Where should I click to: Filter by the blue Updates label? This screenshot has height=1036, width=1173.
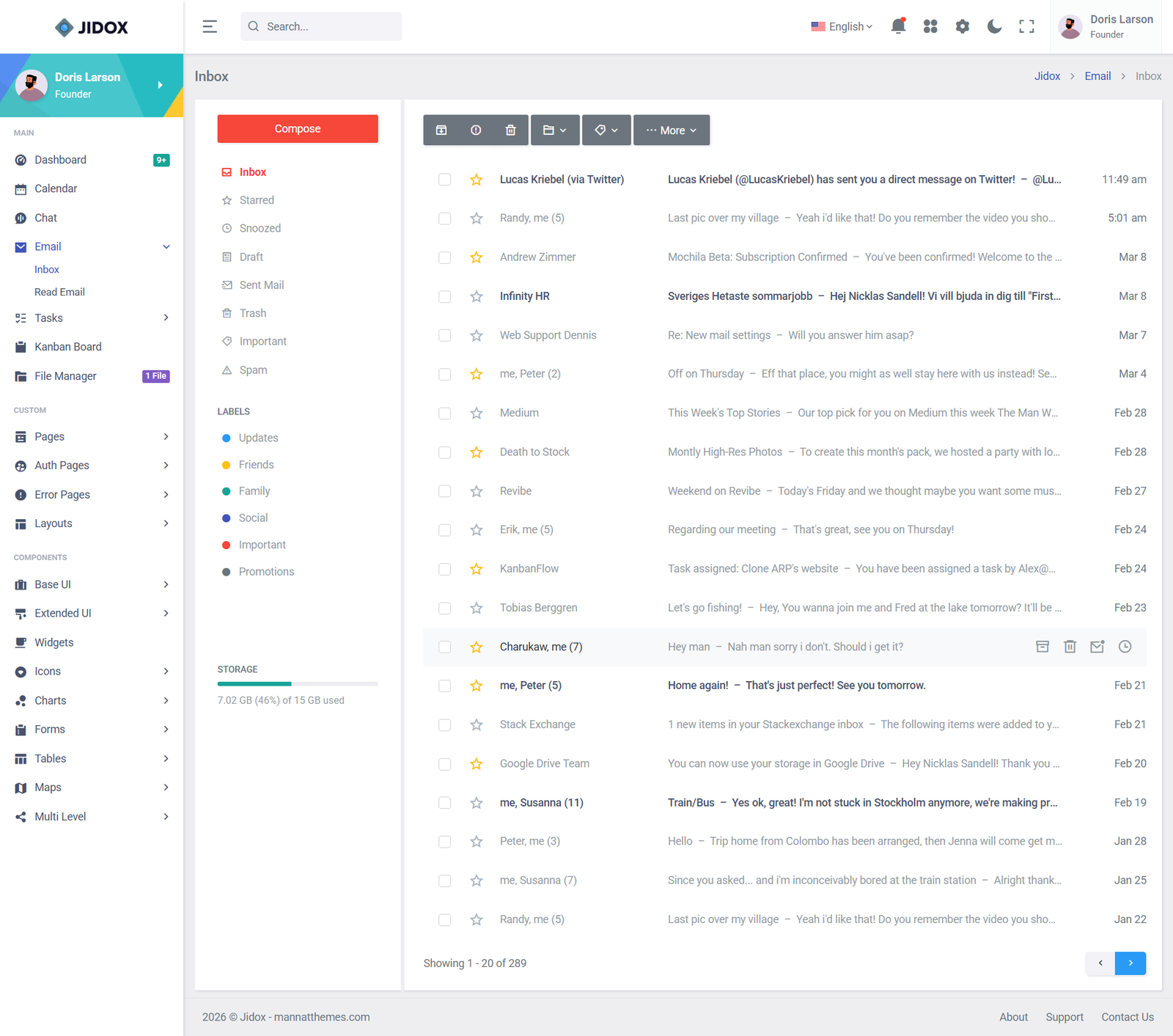[x=258, y=438]
